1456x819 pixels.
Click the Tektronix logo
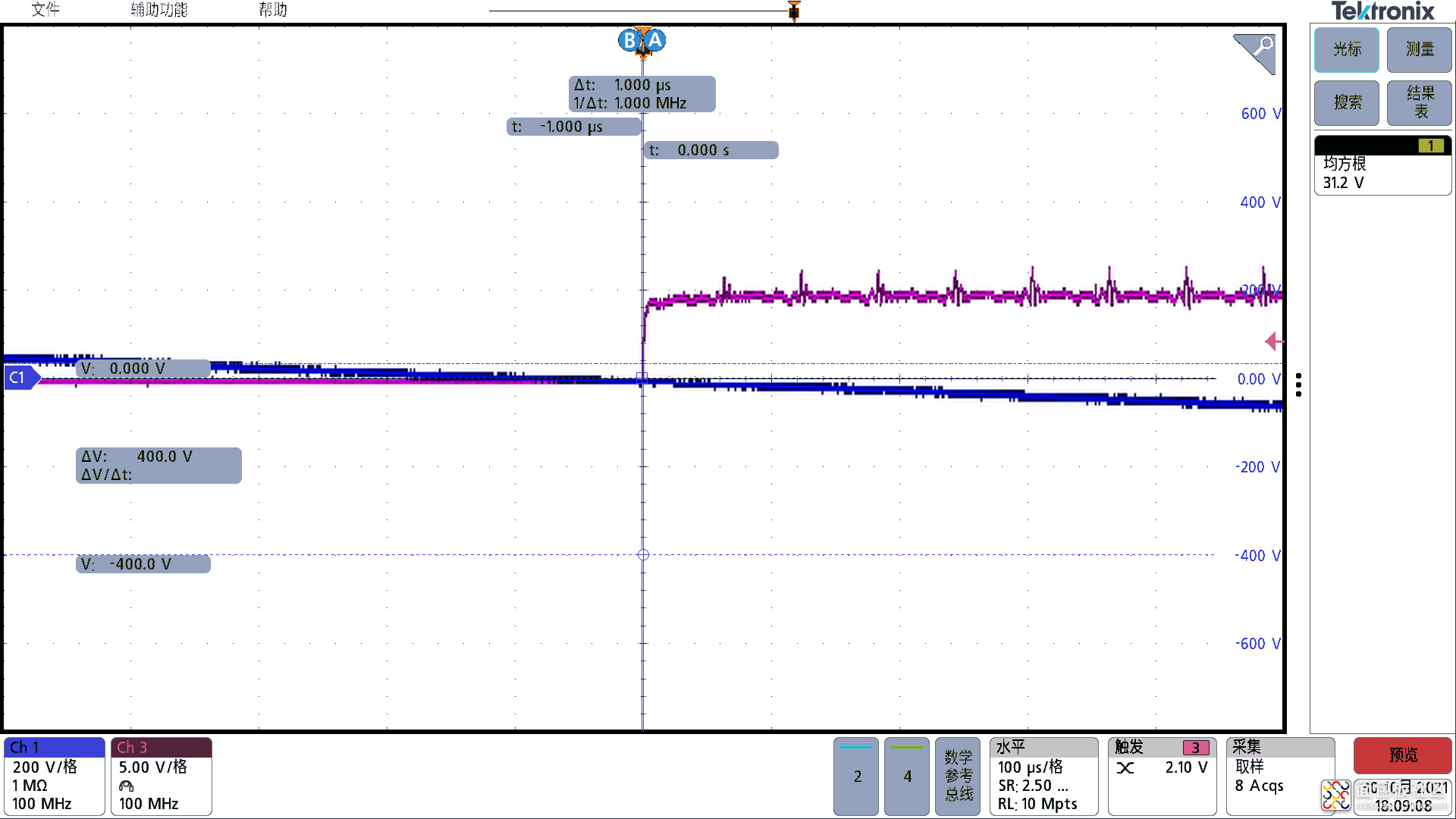click(1383, 11)
